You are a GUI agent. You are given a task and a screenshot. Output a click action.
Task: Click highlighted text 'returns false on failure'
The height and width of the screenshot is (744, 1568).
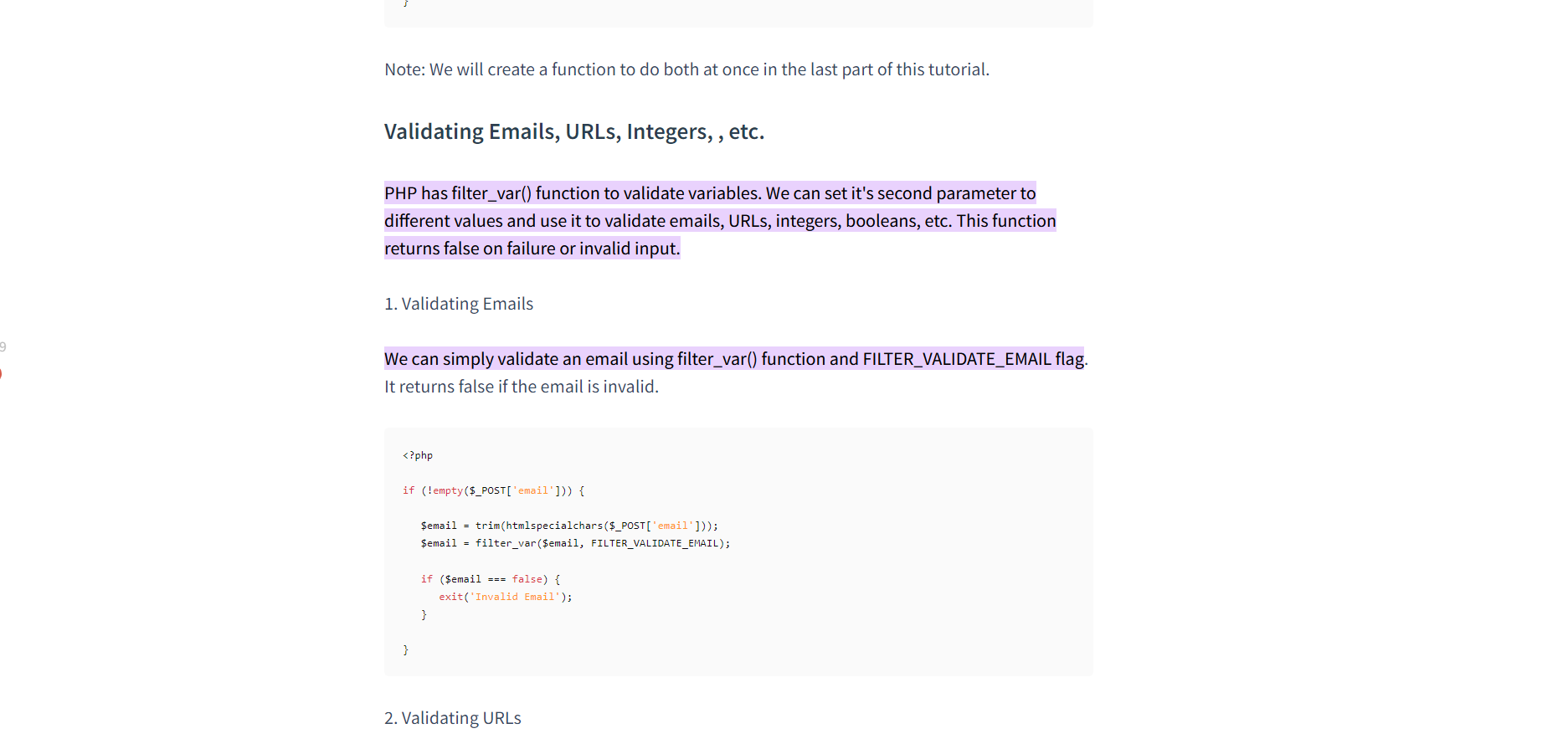tap(532, 249)
